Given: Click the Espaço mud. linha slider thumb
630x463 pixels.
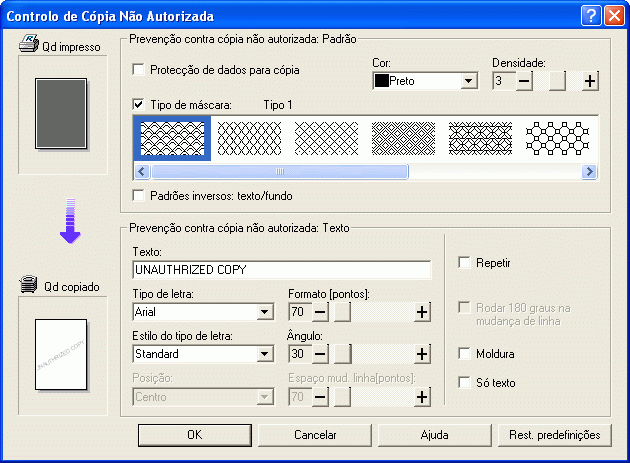Looking at the screenshot, I should 342,397.
